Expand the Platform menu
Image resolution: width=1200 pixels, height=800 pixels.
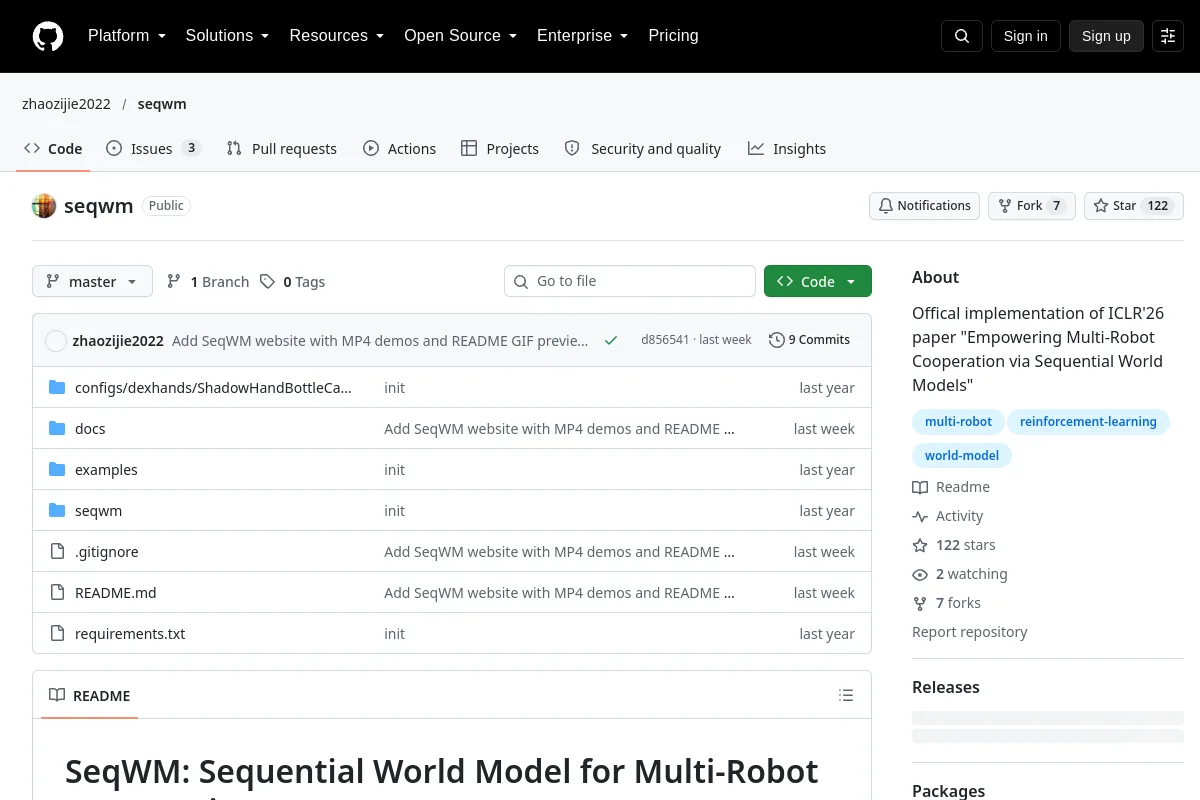(x=127, y=36)
